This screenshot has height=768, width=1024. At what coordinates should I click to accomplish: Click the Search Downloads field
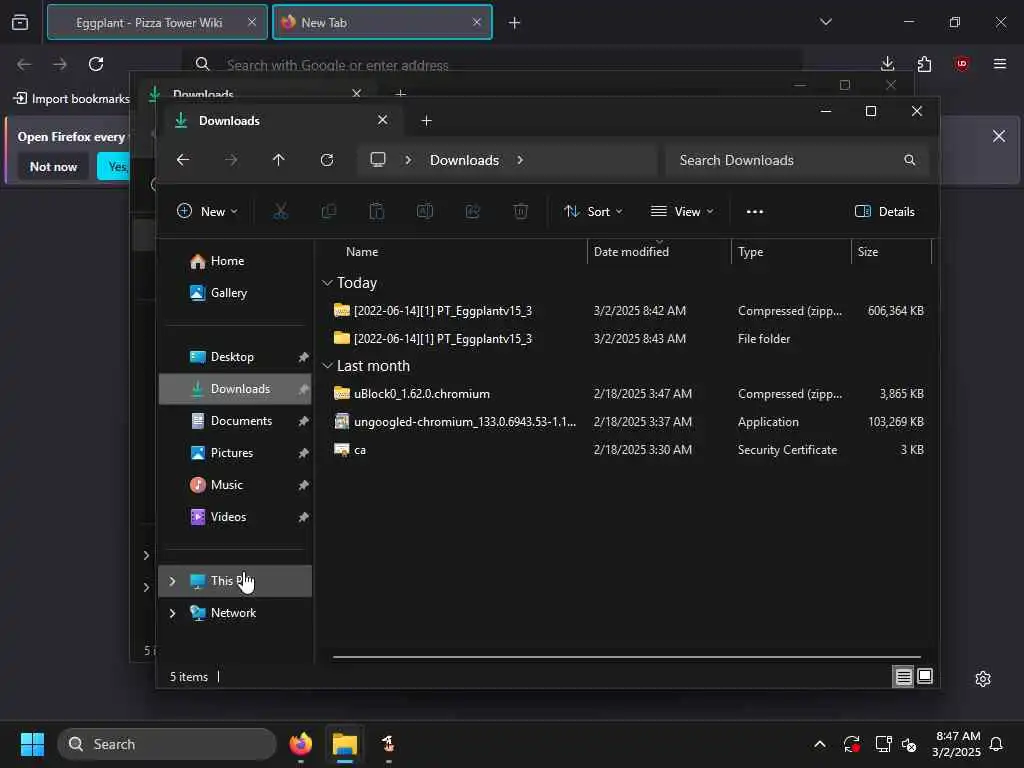tap(797, 160)
